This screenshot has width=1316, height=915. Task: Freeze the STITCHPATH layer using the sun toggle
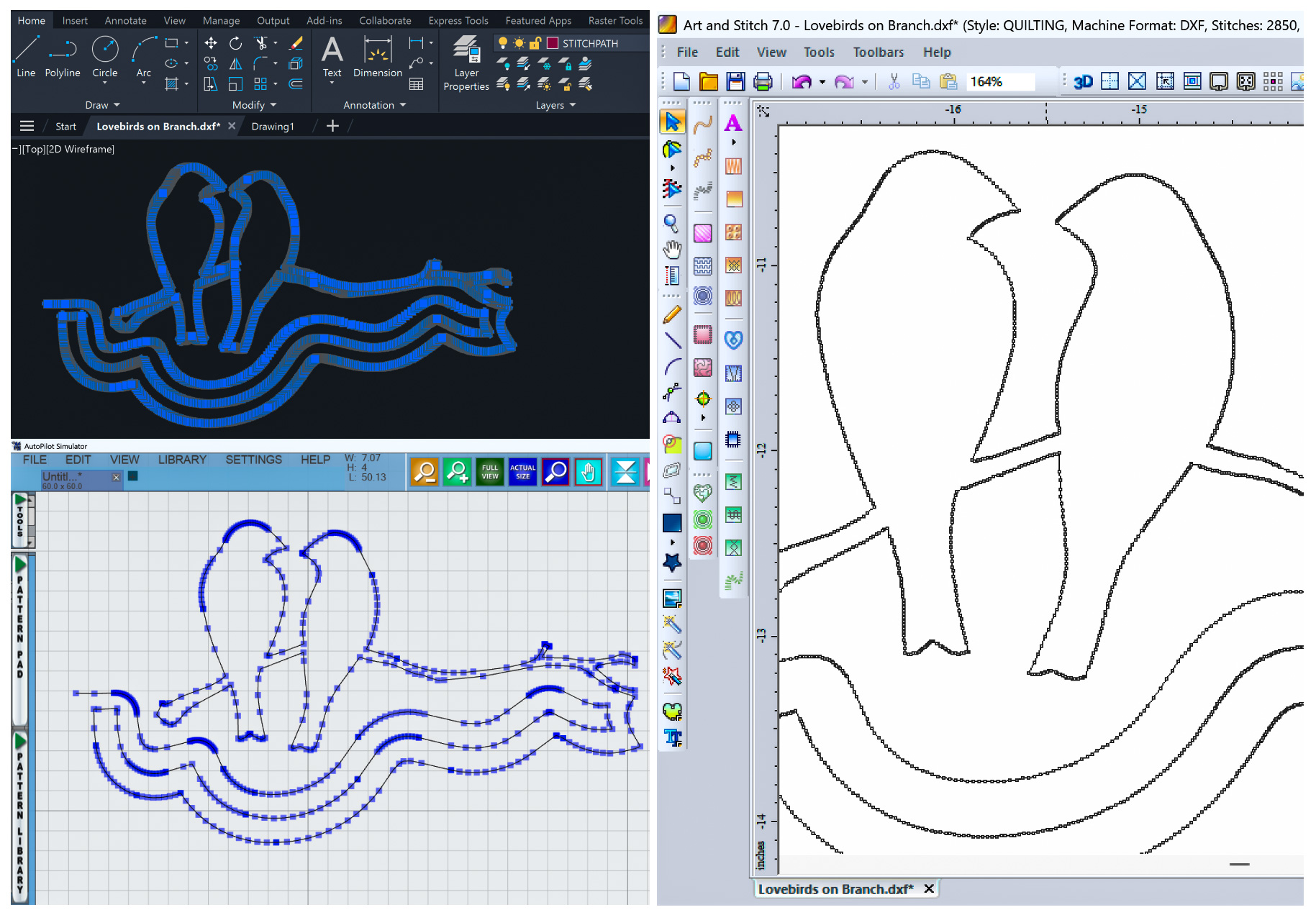tap(519, 43)
